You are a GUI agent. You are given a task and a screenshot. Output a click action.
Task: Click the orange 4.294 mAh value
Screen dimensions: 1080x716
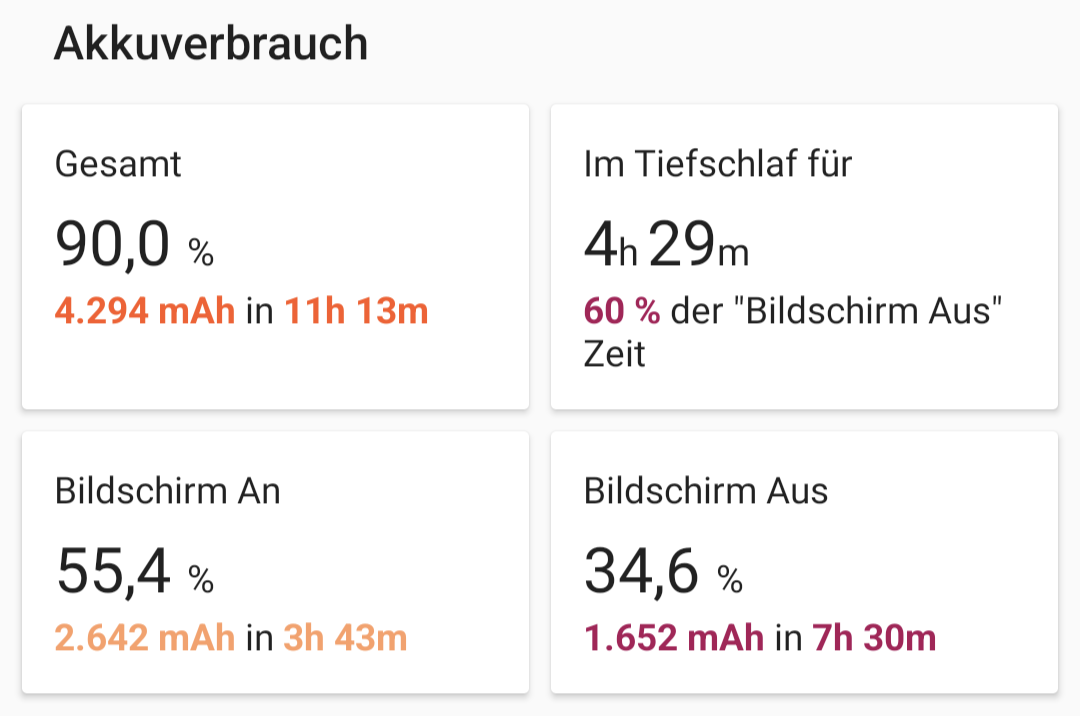145,312
